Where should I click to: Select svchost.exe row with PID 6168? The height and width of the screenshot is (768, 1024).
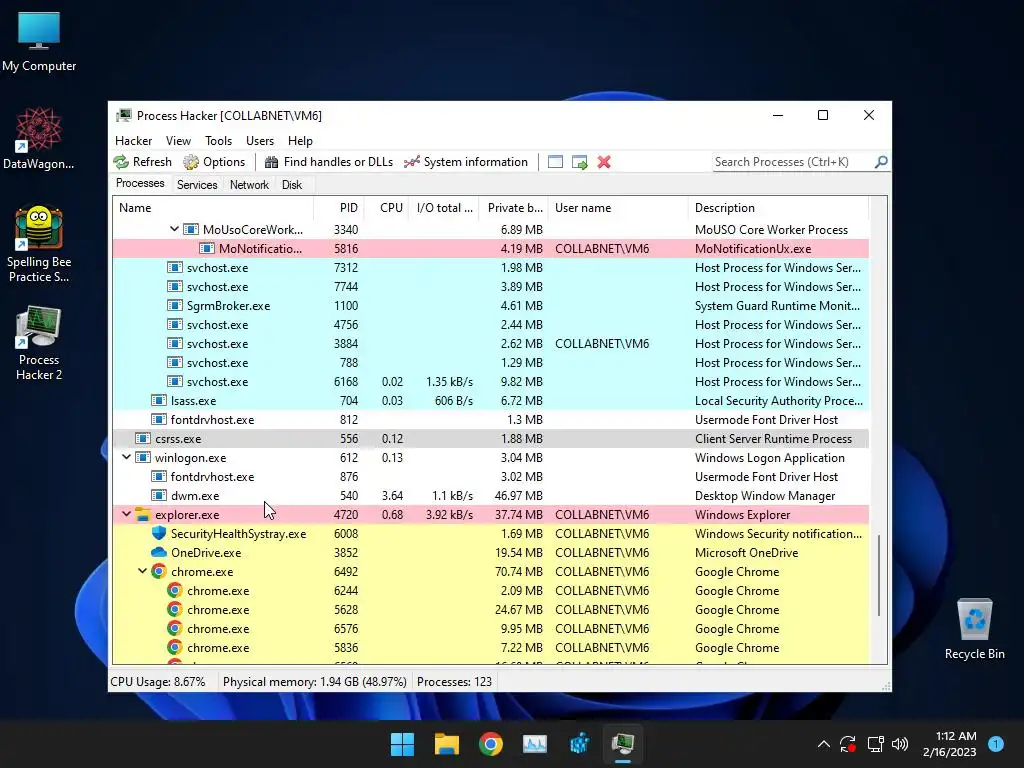pos(490,381)
